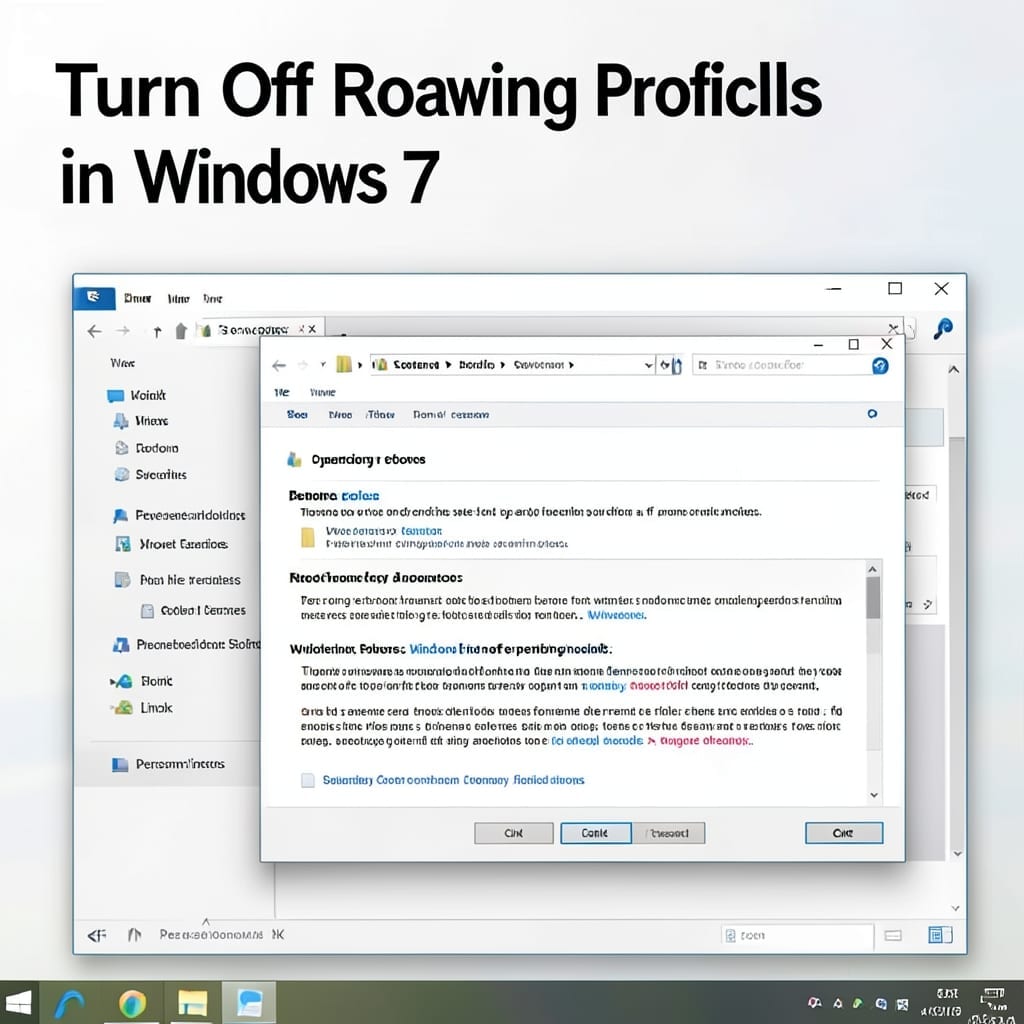The image size is (1024, 1024).
Task: Click the forward arrow in the rear window toolbar
Action: (123, 331)
